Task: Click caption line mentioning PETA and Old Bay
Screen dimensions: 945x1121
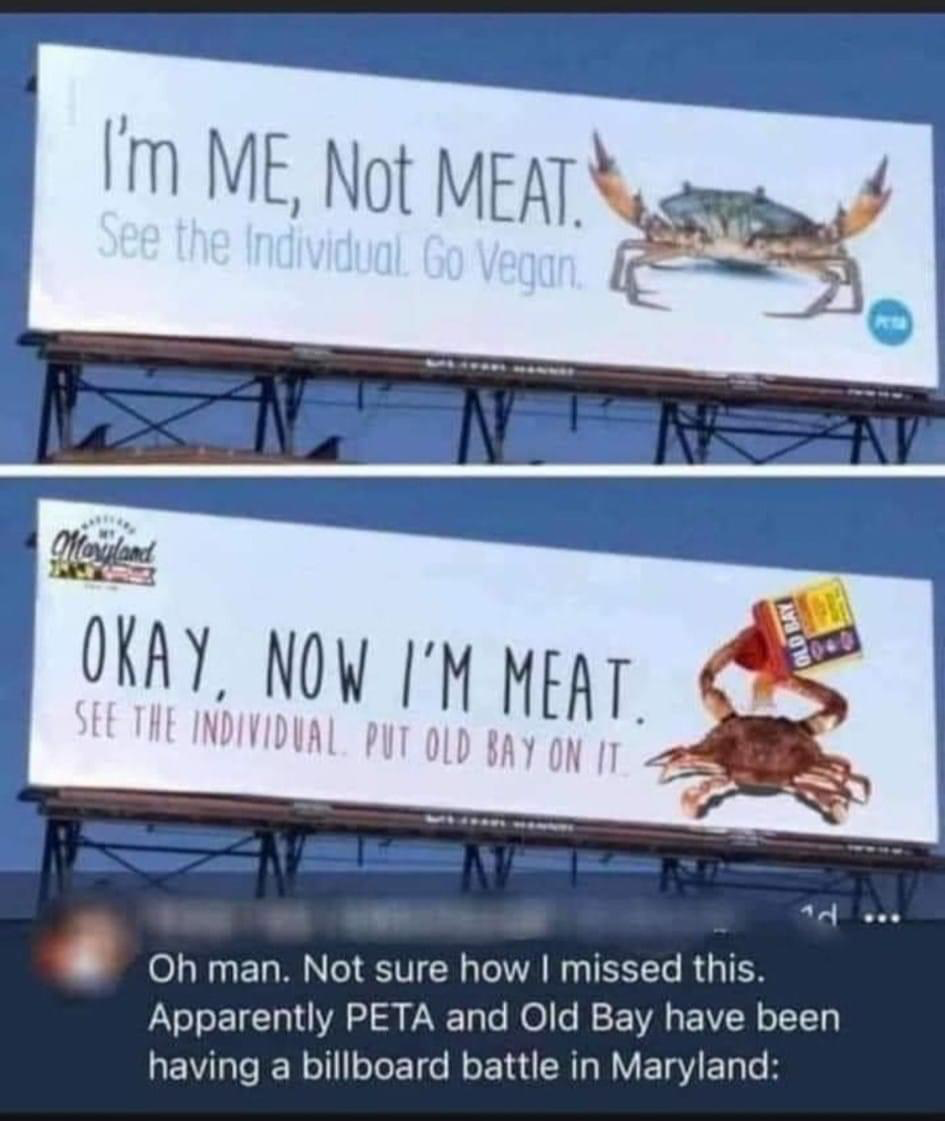Action: 494,1018
